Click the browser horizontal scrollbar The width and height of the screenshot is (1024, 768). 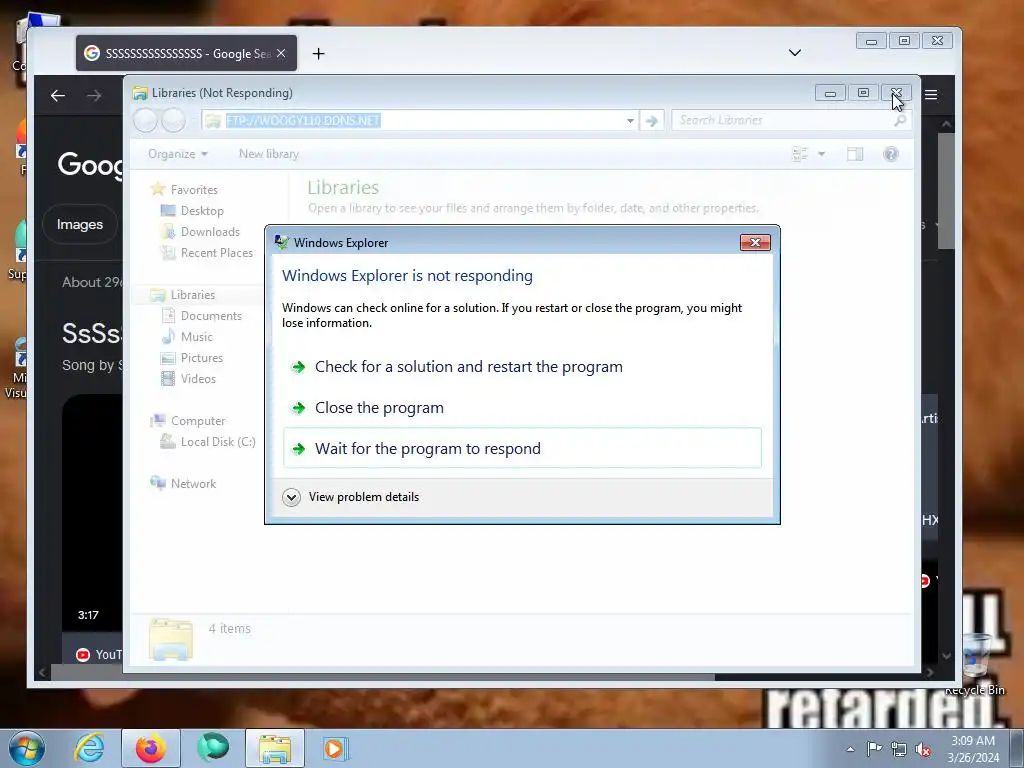tap(383, 673)
